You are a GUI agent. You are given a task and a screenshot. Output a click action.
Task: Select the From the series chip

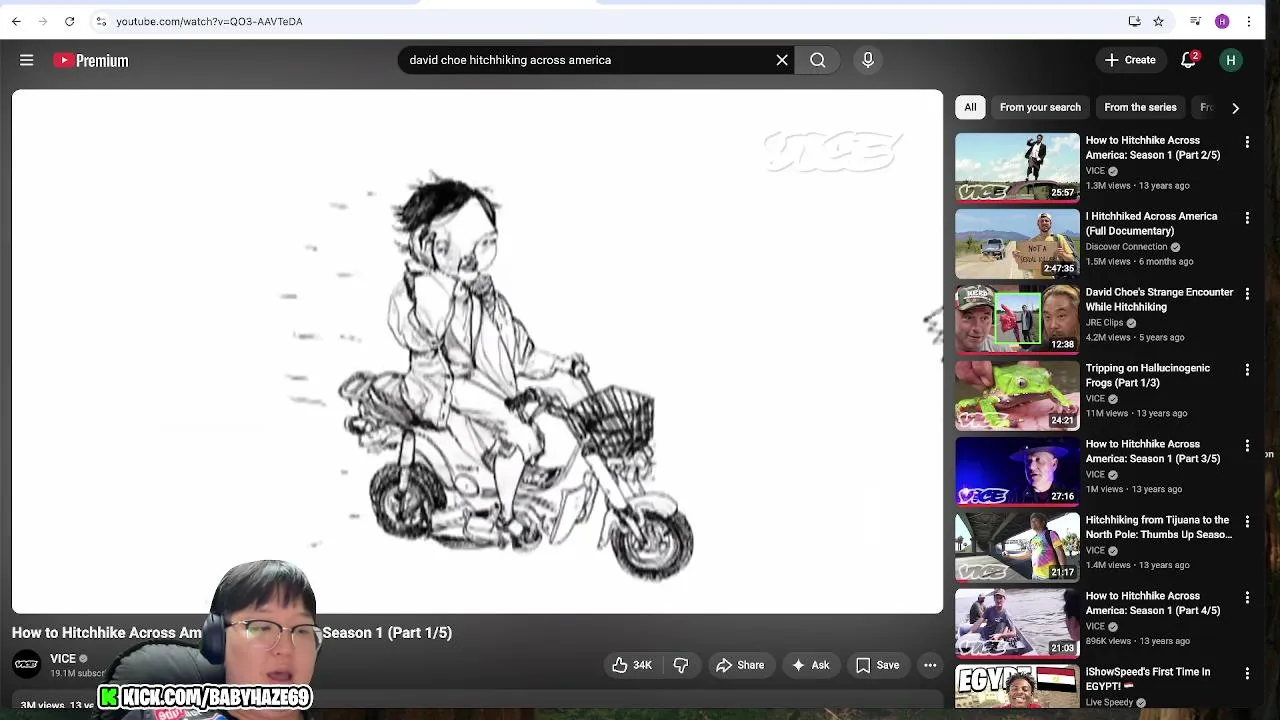1140,107
